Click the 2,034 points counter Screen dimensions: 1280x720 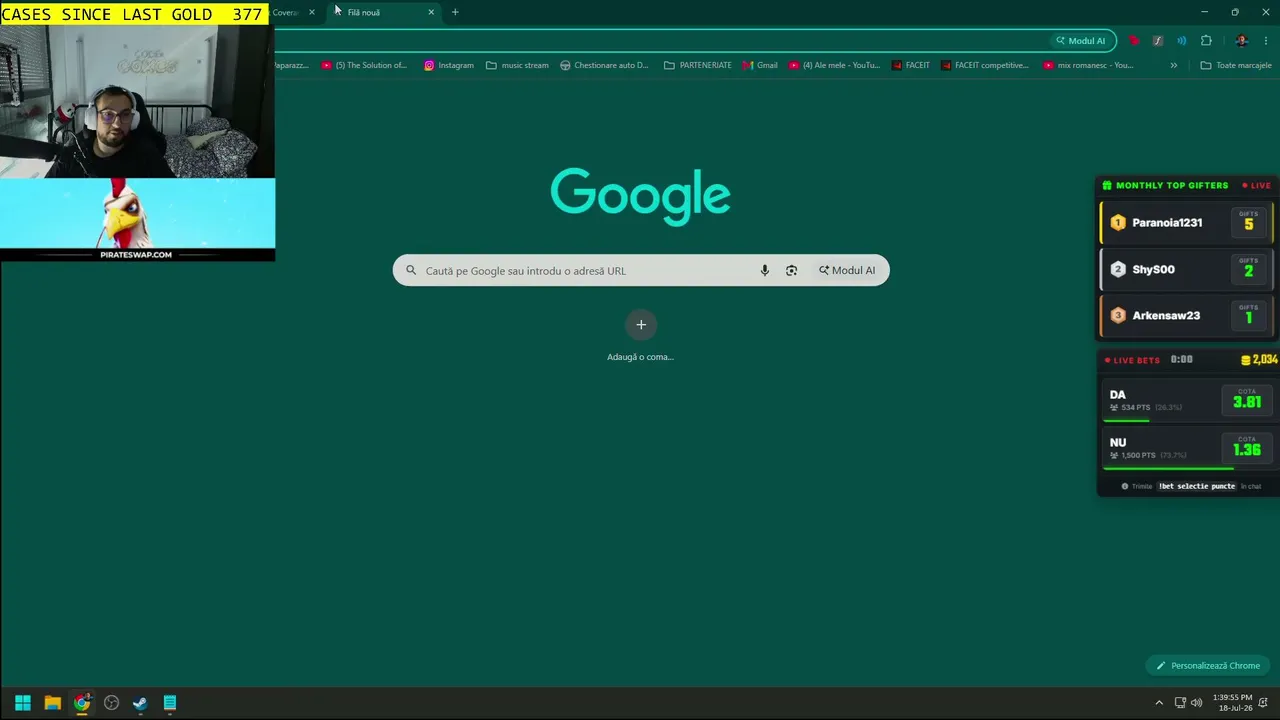pos(1259,360)
